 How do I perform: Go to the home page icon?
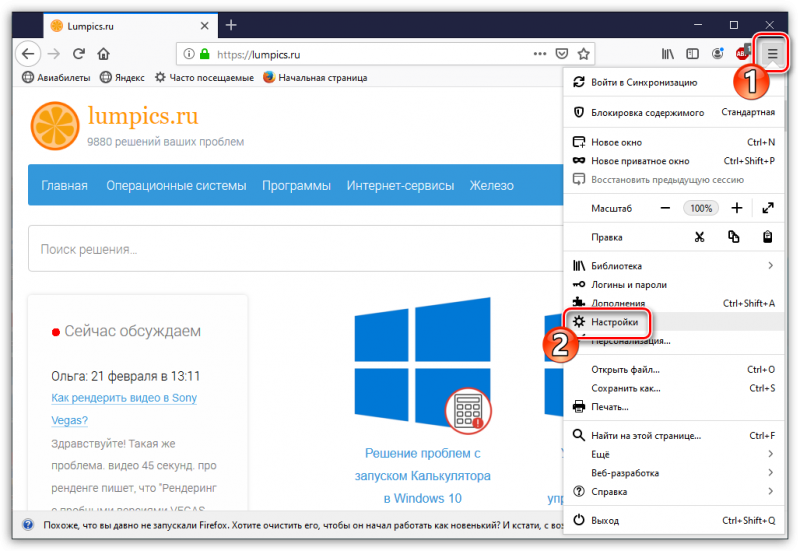[x=104, y=54]
